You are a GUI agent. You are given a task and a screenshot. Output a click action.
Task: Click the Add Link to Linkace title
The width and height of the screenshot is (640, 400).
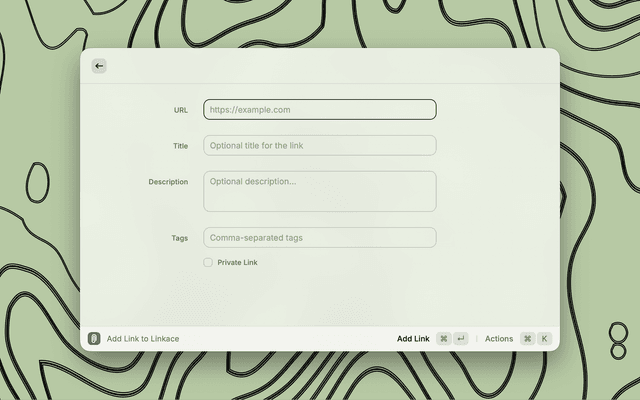click(143, 339)
